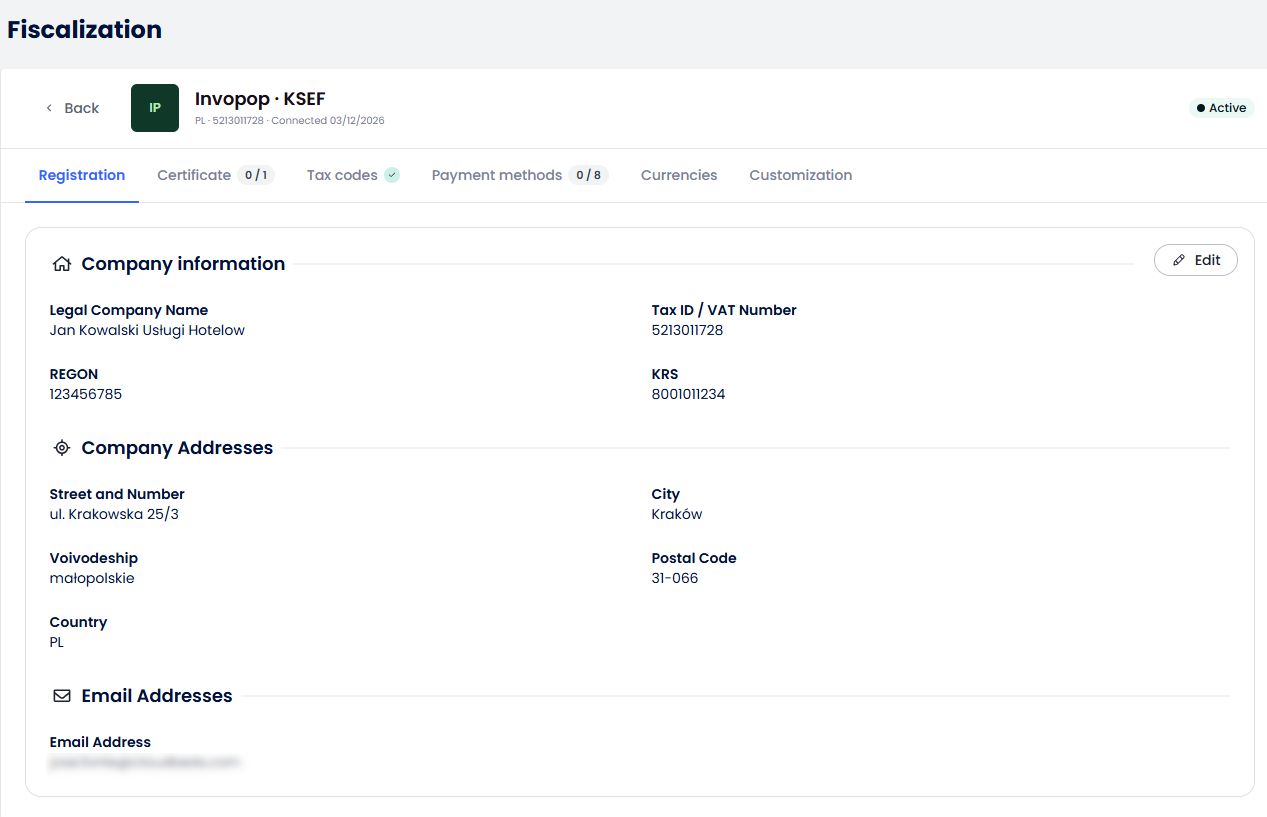
Task: Click the 0/1 certificate count badge
Action: click(x=257, y=175)
